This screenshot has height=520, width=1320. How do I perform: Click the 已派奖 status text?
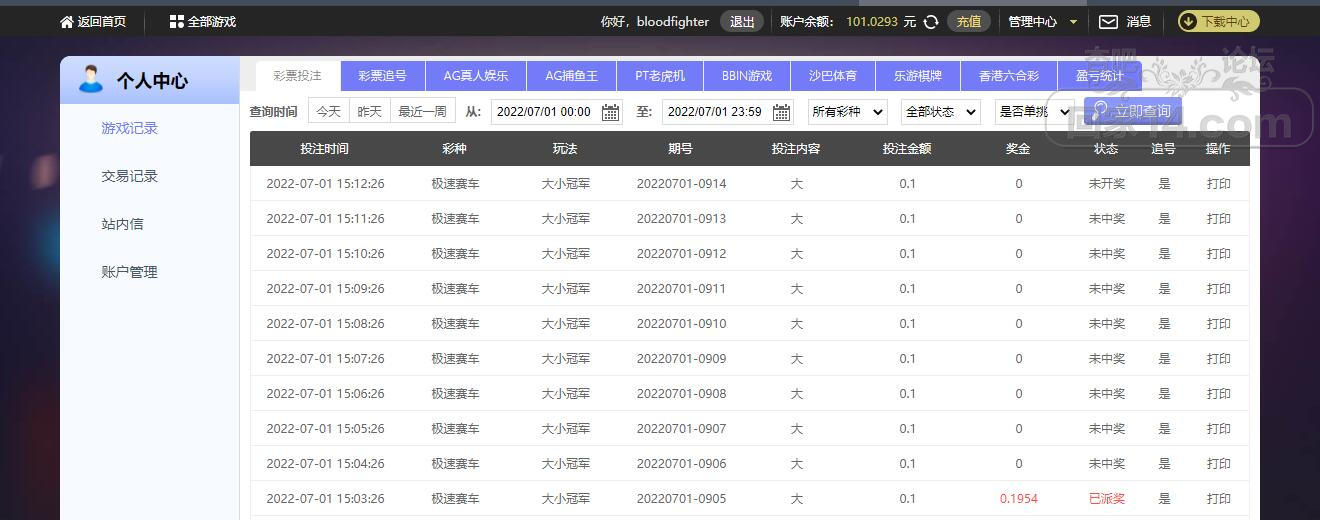(1107, 499)
